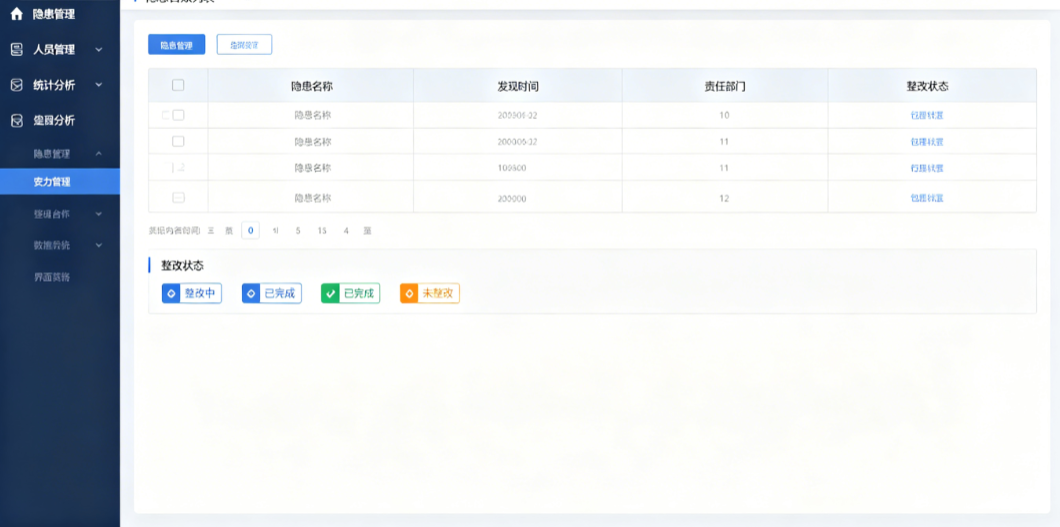1060x527 pixels.
Task: Click the outlined button beside 隐患管理
Action: click(244, 45)
